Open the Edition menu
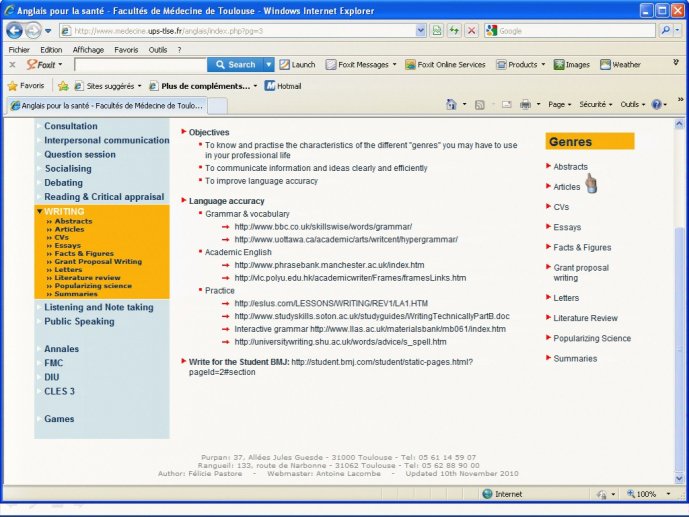This screenshot has width=689, height=517. [x=51, y=50]
